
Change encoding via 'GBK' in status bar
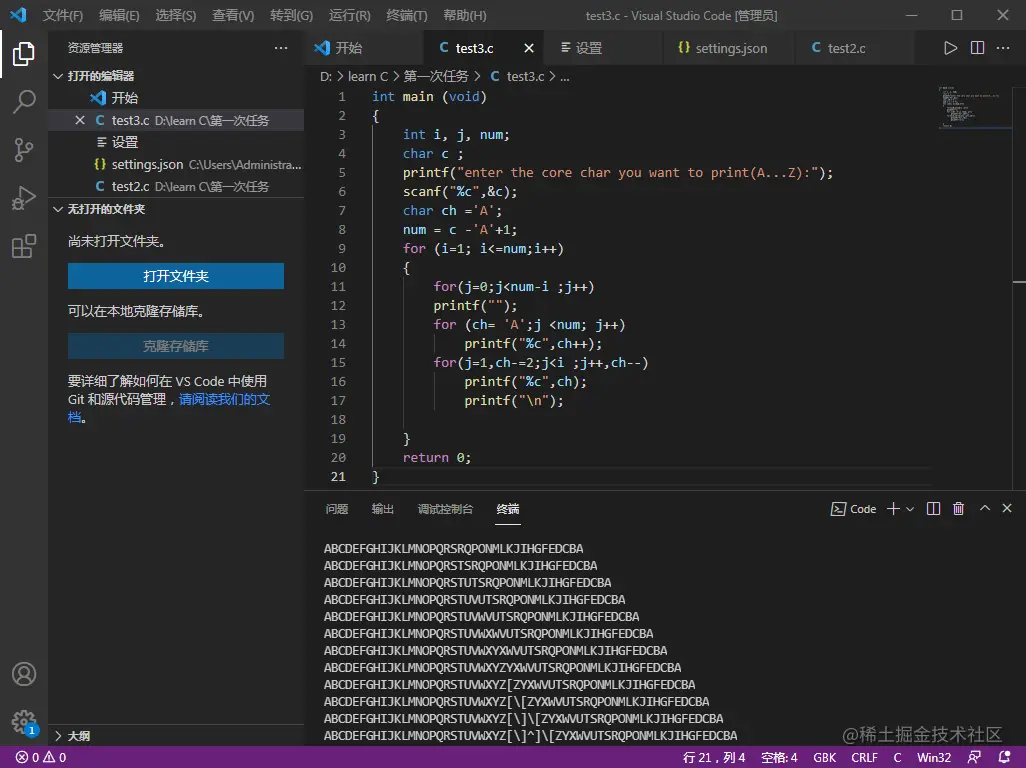(824, 758)
